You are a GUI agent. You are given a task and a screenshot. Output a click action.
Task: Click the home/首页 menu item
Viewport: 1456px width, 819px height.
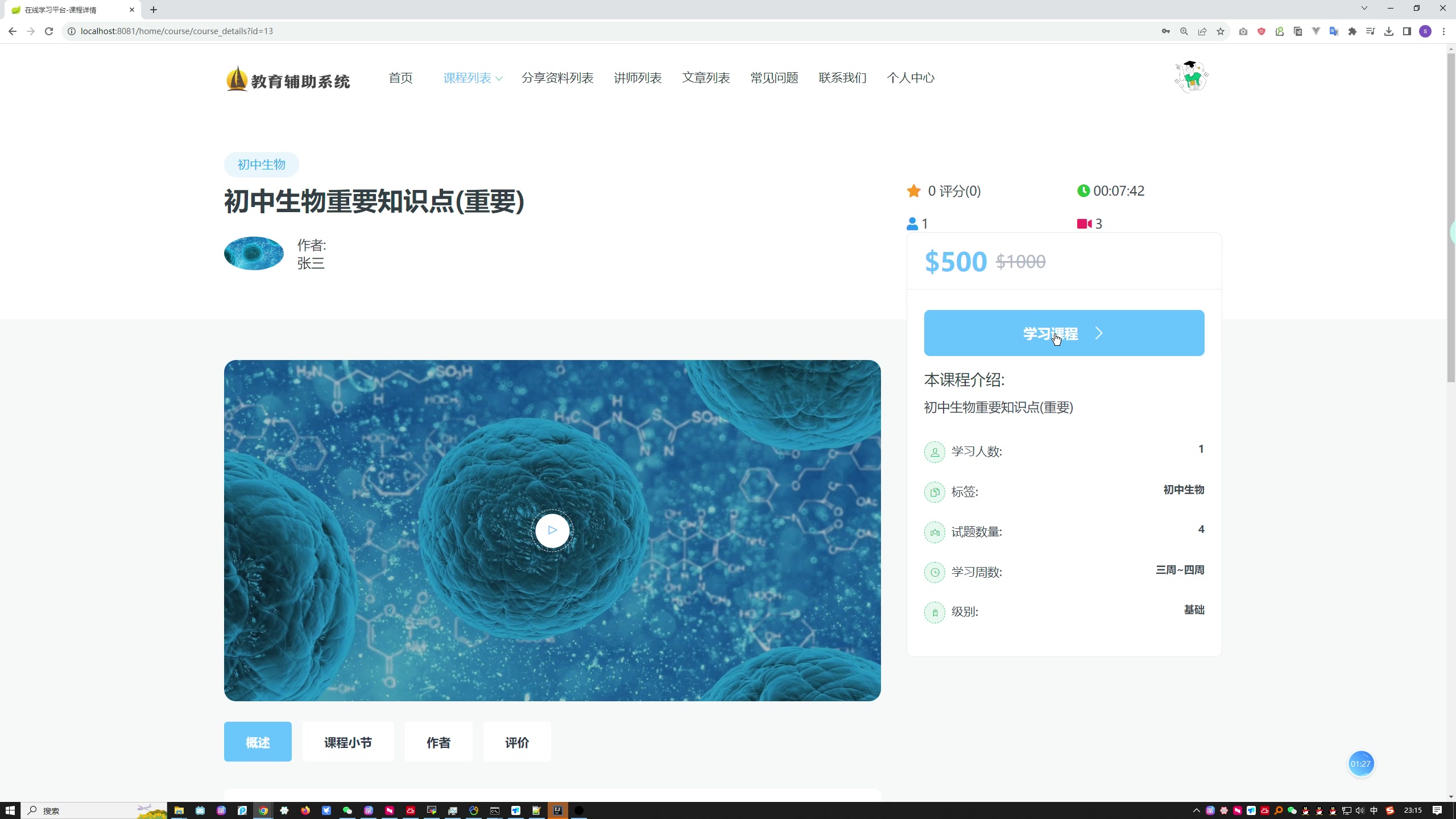pyautogui.click(x=400, y=77)
